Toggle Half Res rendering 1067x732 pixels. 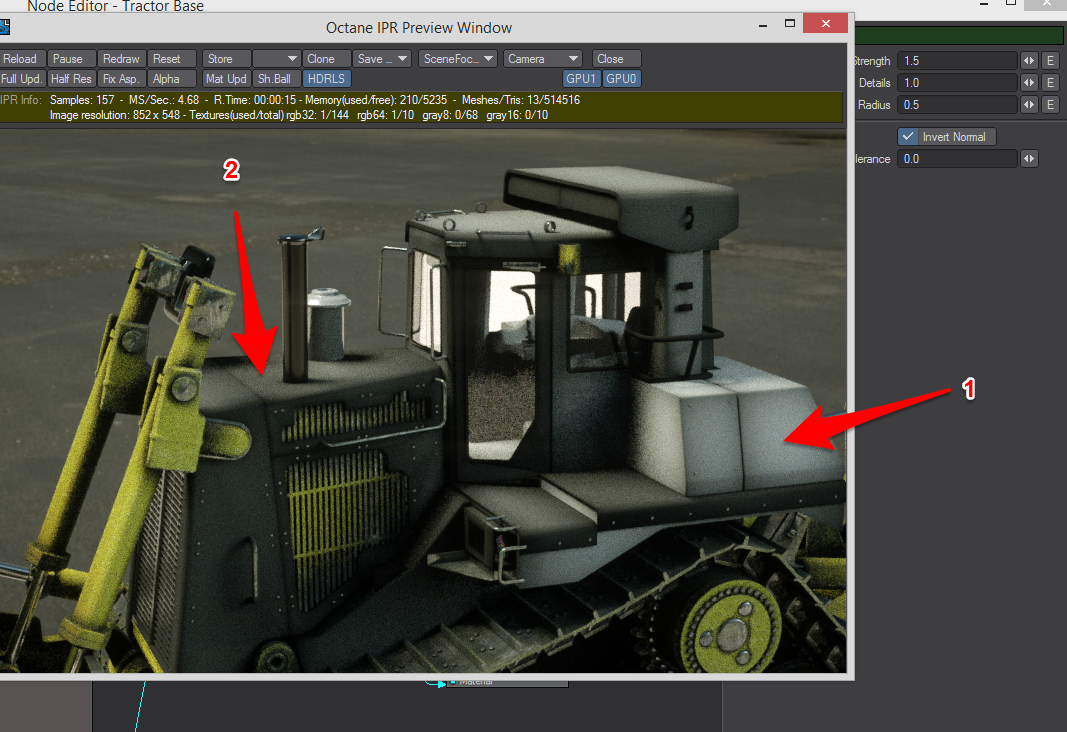(71, 79)
